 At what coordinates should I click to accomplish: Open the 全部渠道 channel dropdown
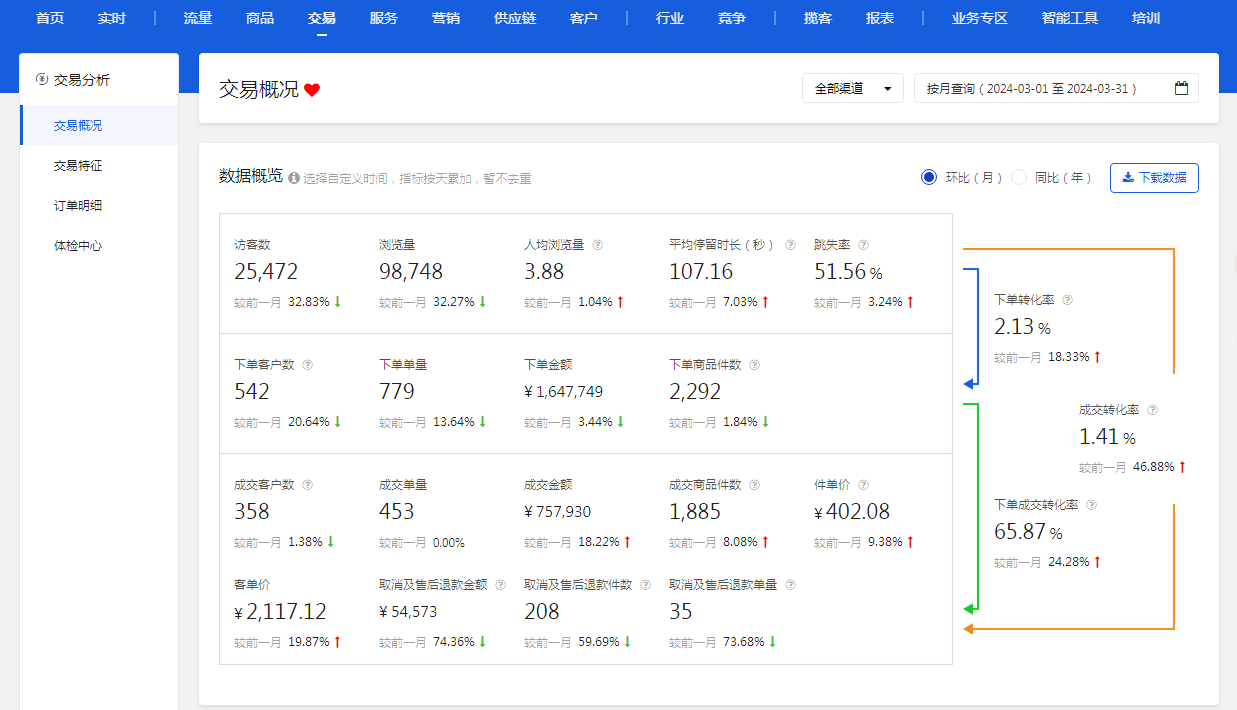pyautogui.click(x=853, y=88)
